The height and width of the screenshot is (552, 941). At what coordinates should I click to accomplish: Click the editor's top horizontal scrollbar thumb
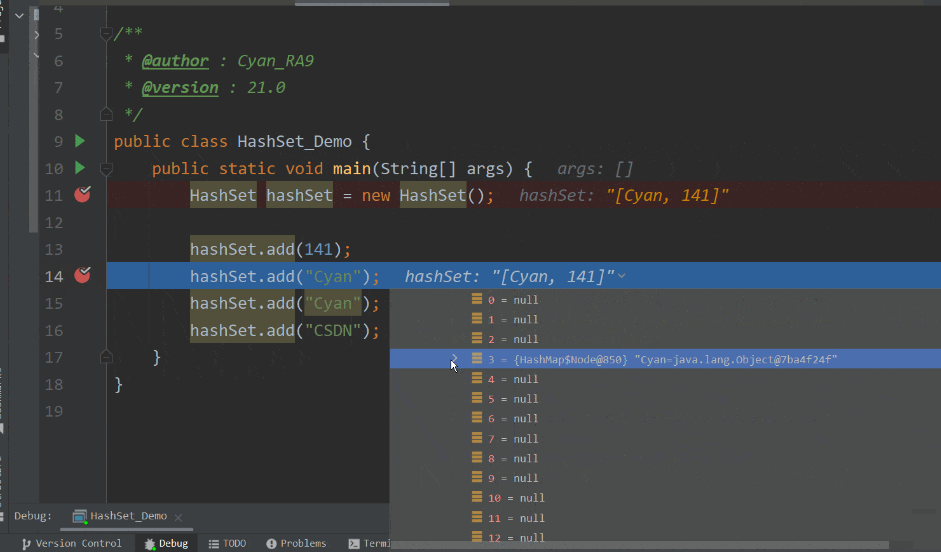click(x=371, y=4)
